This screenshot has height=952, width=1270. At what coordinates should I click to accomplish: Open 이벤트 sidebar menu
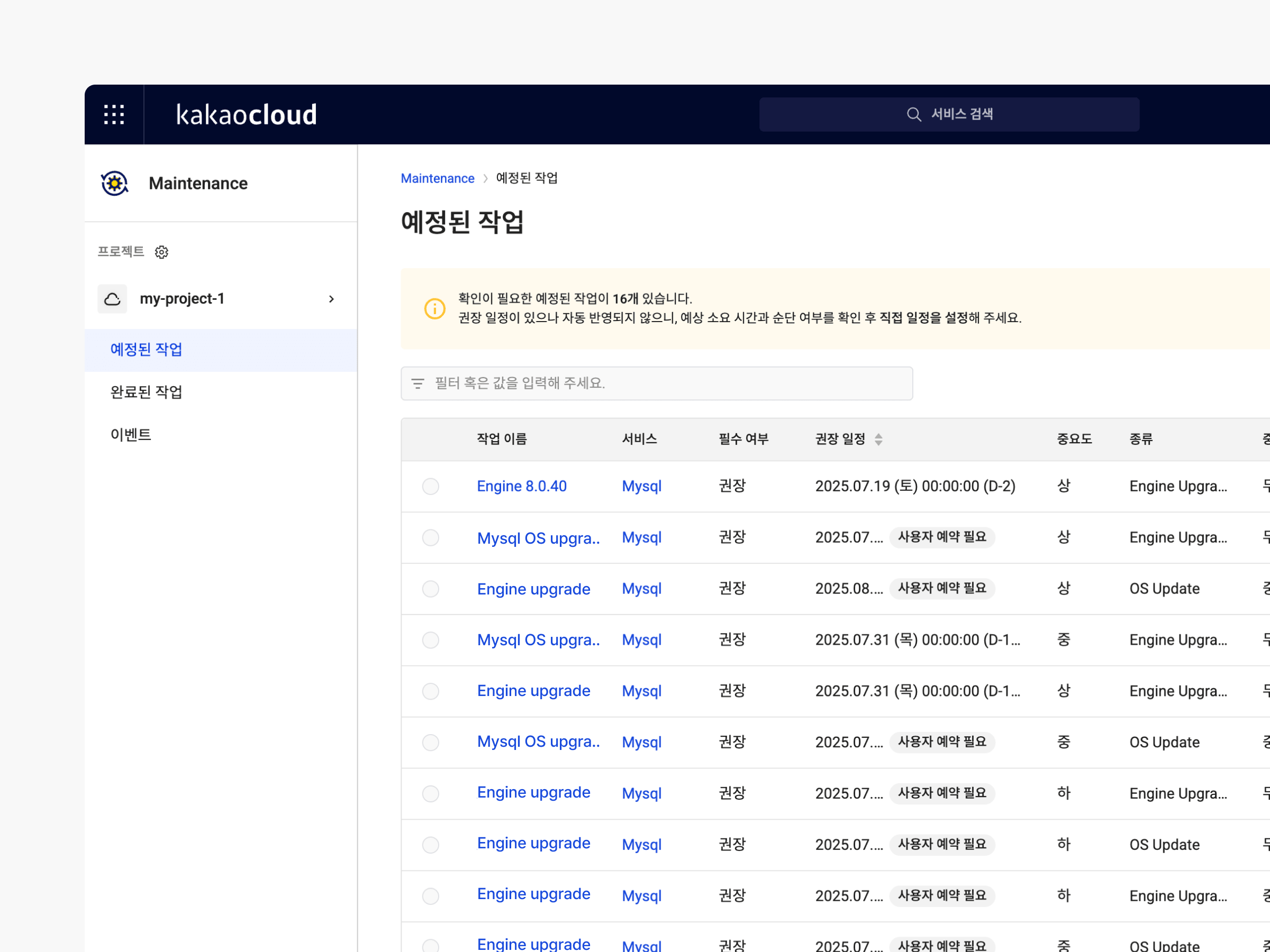221,435
